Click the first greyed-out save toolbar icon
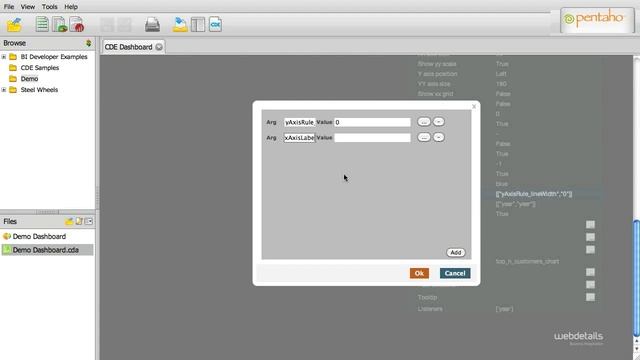The height and width of the screenshot is (360, 640). point(107,25)
